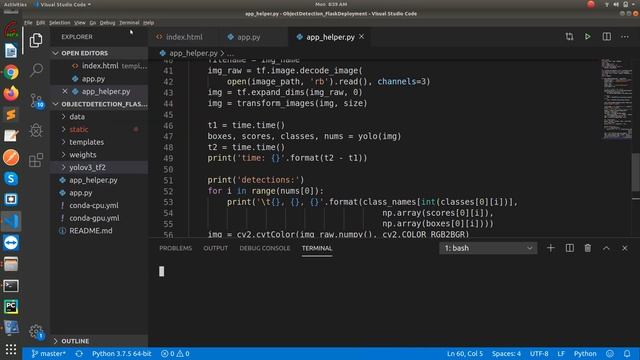This screenshot has width=640, height=360.
Task: Open the Problems panel tab
Action: pos(176,248)
